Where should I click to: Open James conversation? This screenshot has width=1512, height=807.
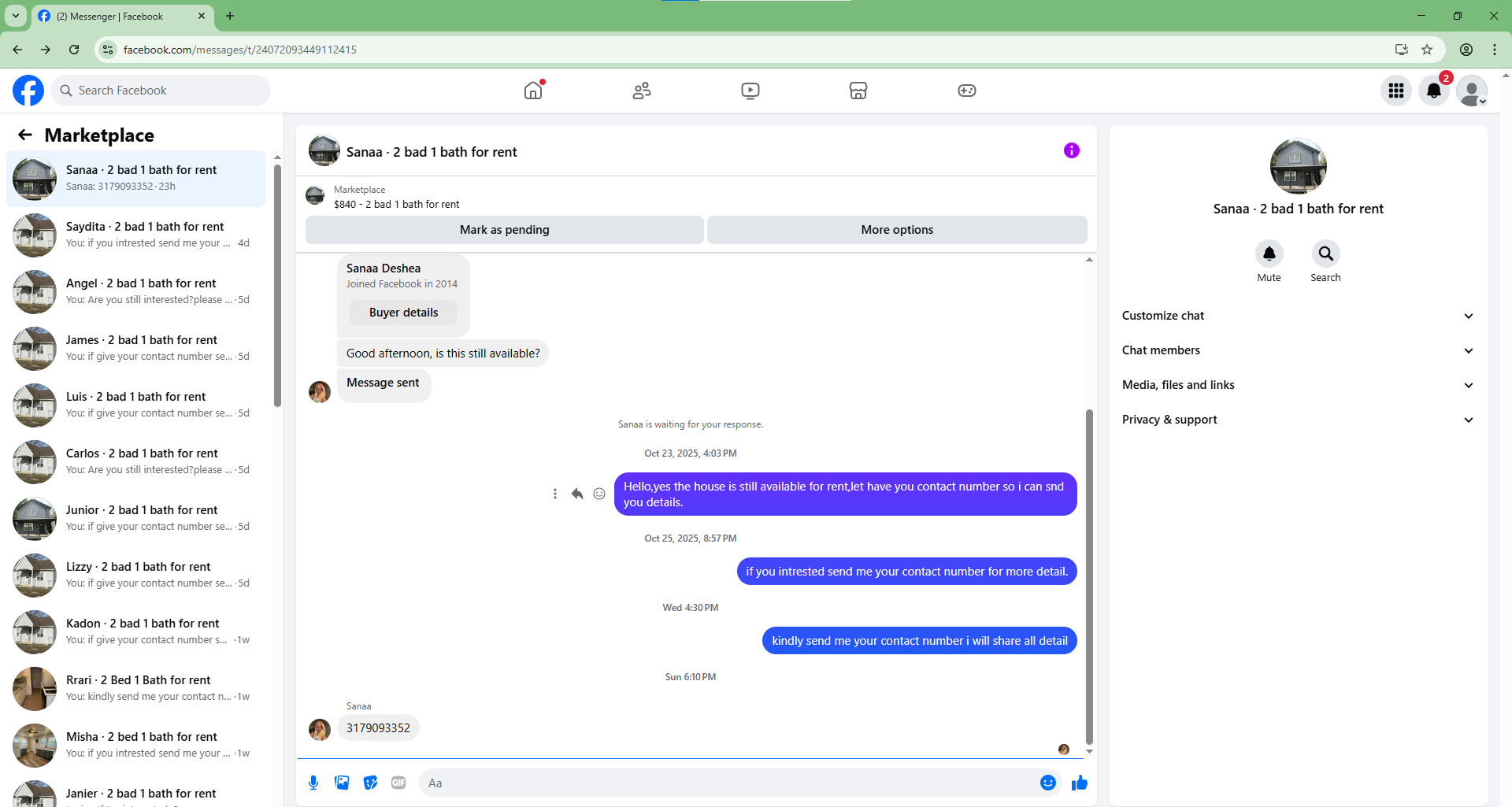pos(135,349)
